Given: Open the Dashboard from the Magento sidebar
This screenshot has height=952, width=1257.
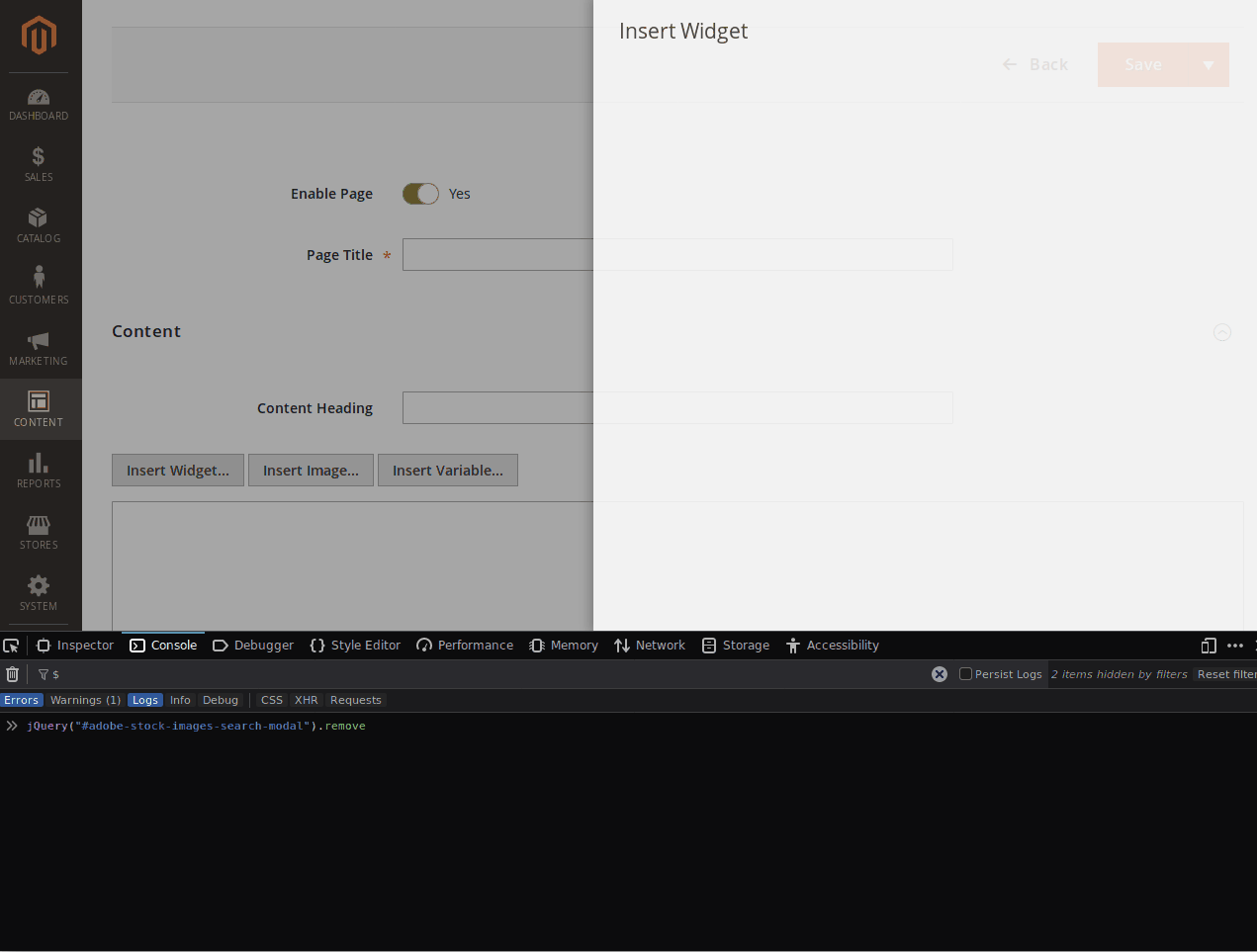Looking at the screenshot, I should [x=39, y=102].
